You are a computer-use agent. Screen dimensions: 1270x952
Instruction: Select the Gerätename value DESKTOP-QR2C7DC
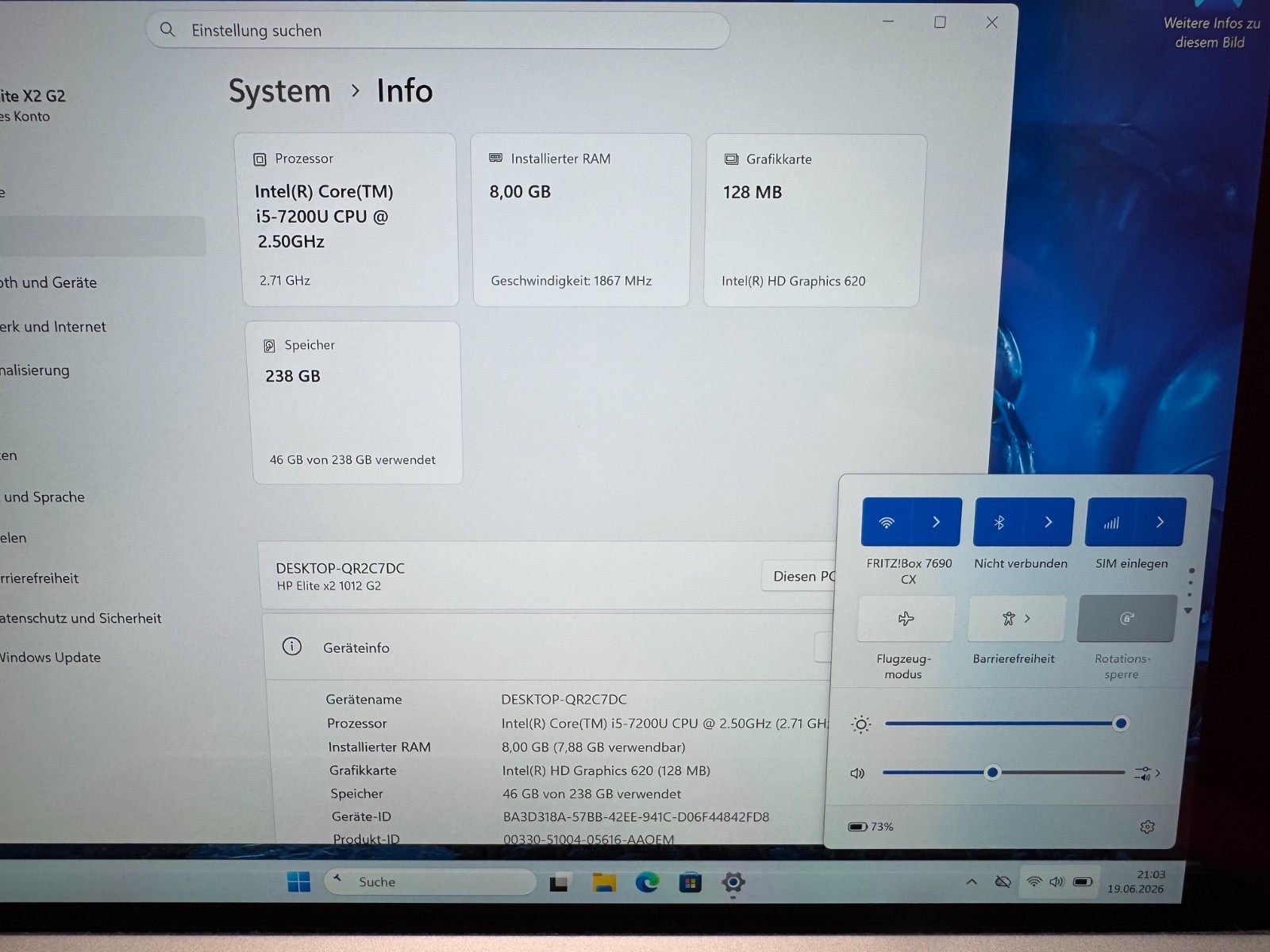(x=564, y=700)
